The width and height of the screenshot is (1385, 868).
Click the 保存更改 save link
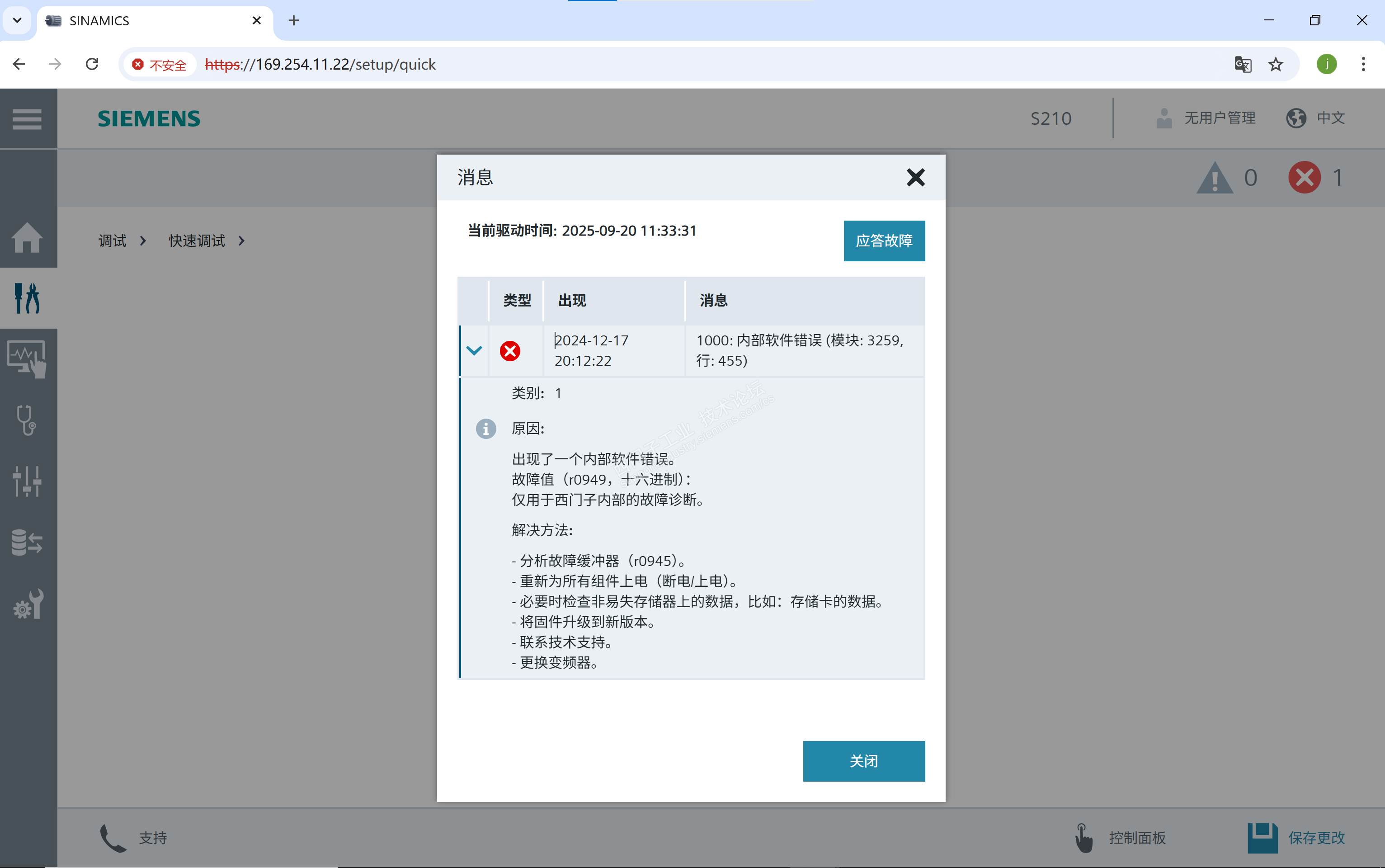[1315, 838]
